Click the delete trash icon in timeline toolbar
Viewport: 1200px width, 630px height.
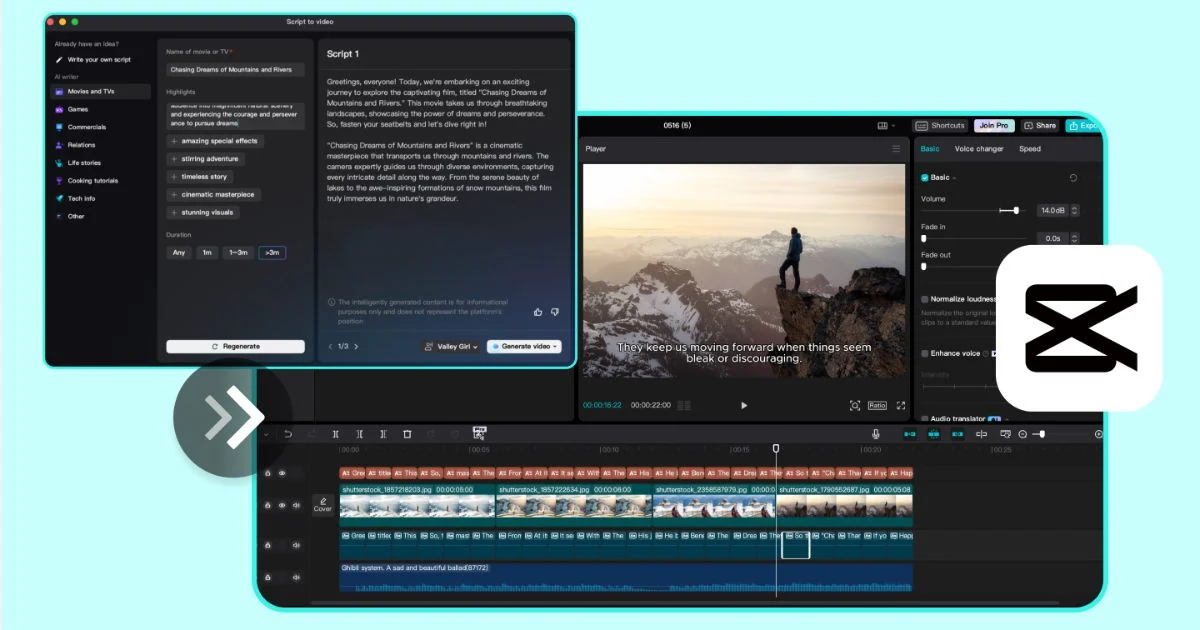tap(407, 434)
